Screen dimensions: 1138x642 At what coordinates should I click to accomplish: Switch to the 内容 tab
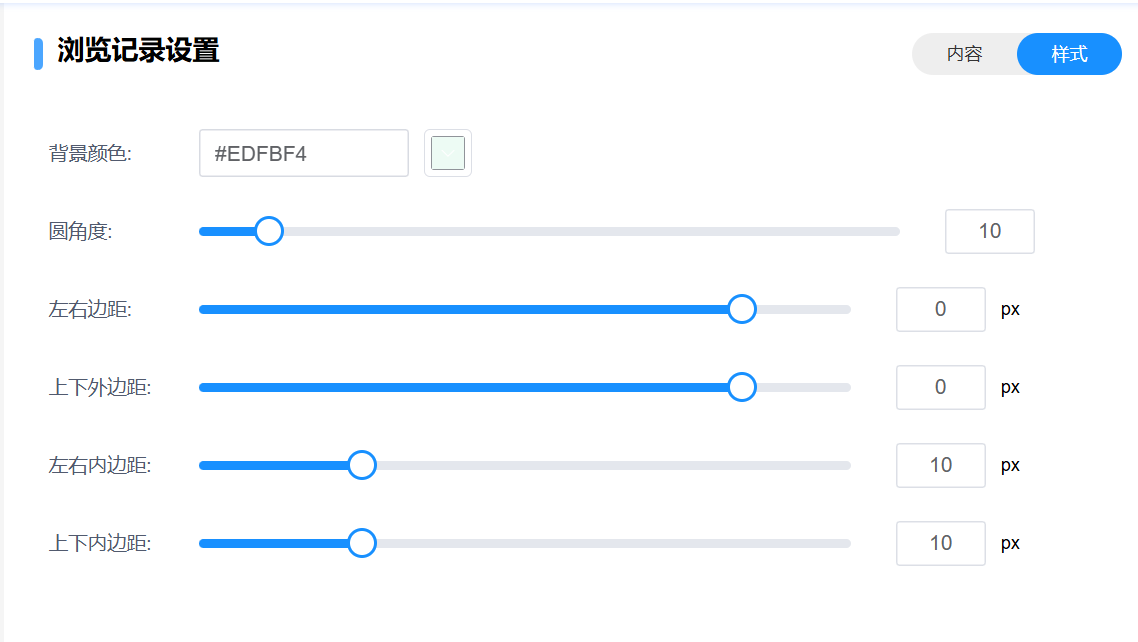pos(965,54)
